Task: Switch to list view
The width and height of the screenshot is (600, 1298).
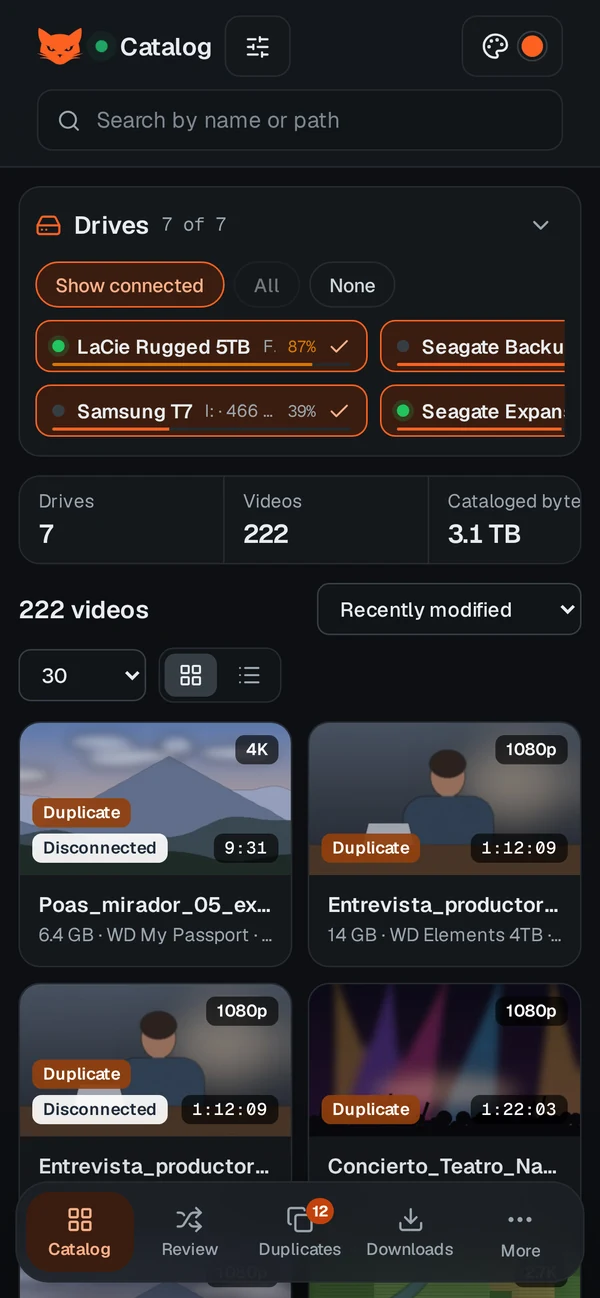Action: (x=249, y=676)
